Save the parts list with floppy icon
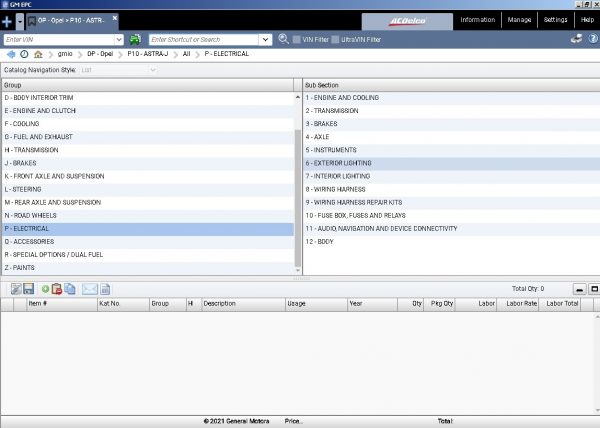Viewport: 600px width, 428px height. 29,289
